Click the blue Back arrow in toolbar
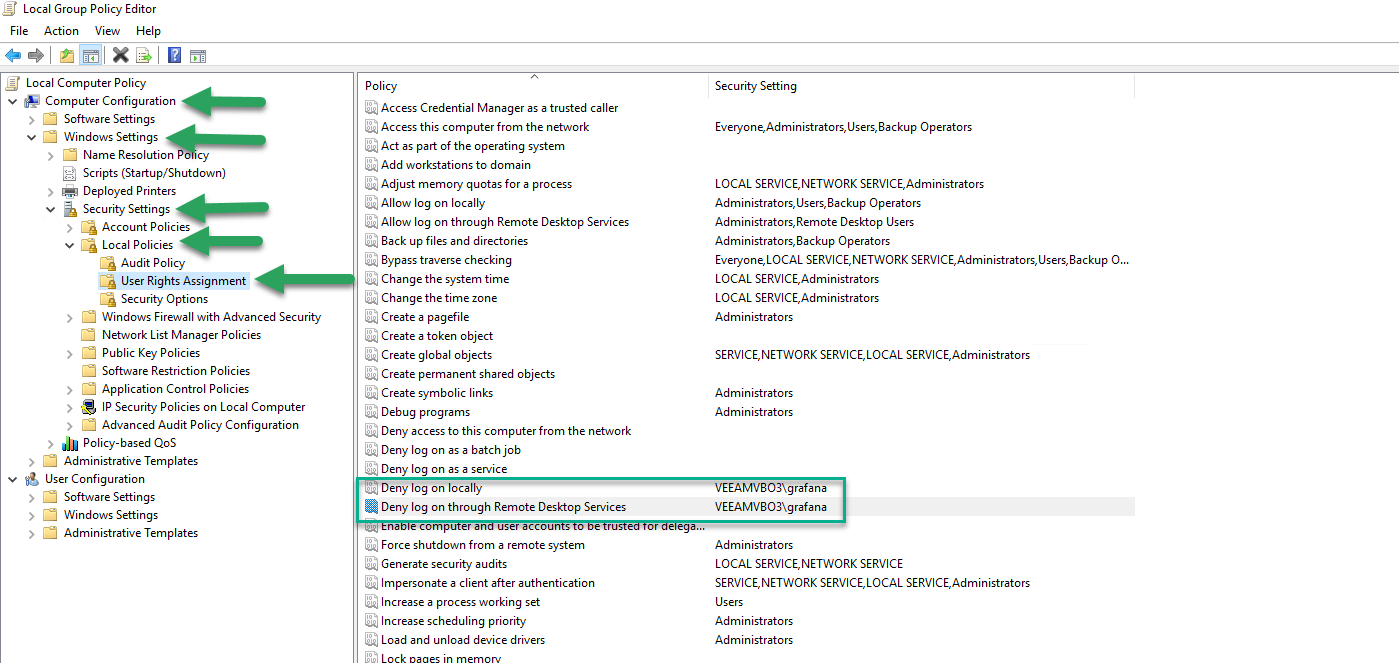The image size is (1399, 663). click(13, 55)
